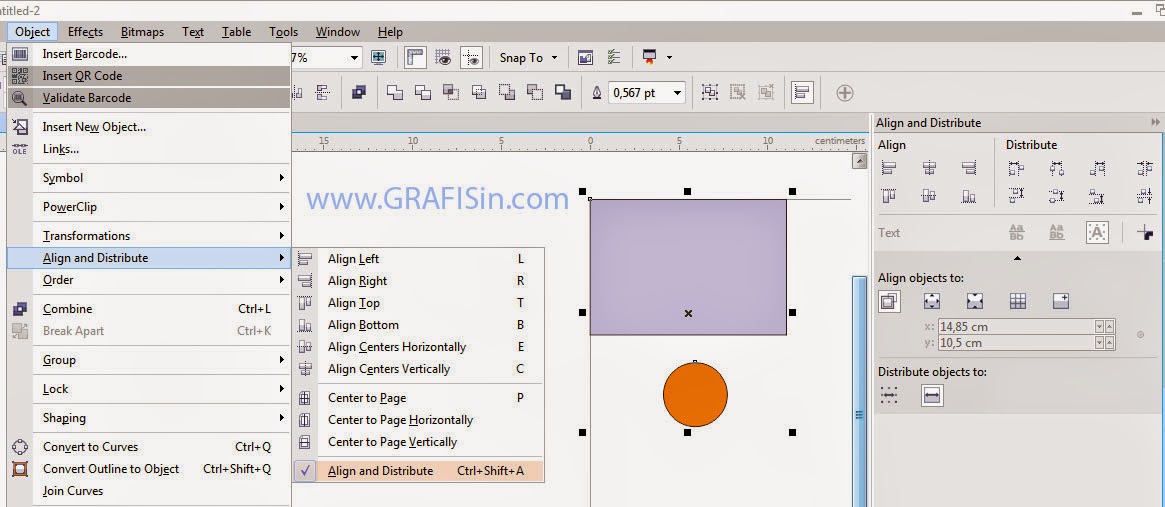Open the Bitmaps menu
The width and height of the screenshot is (1165, 507).
[143, 32]
